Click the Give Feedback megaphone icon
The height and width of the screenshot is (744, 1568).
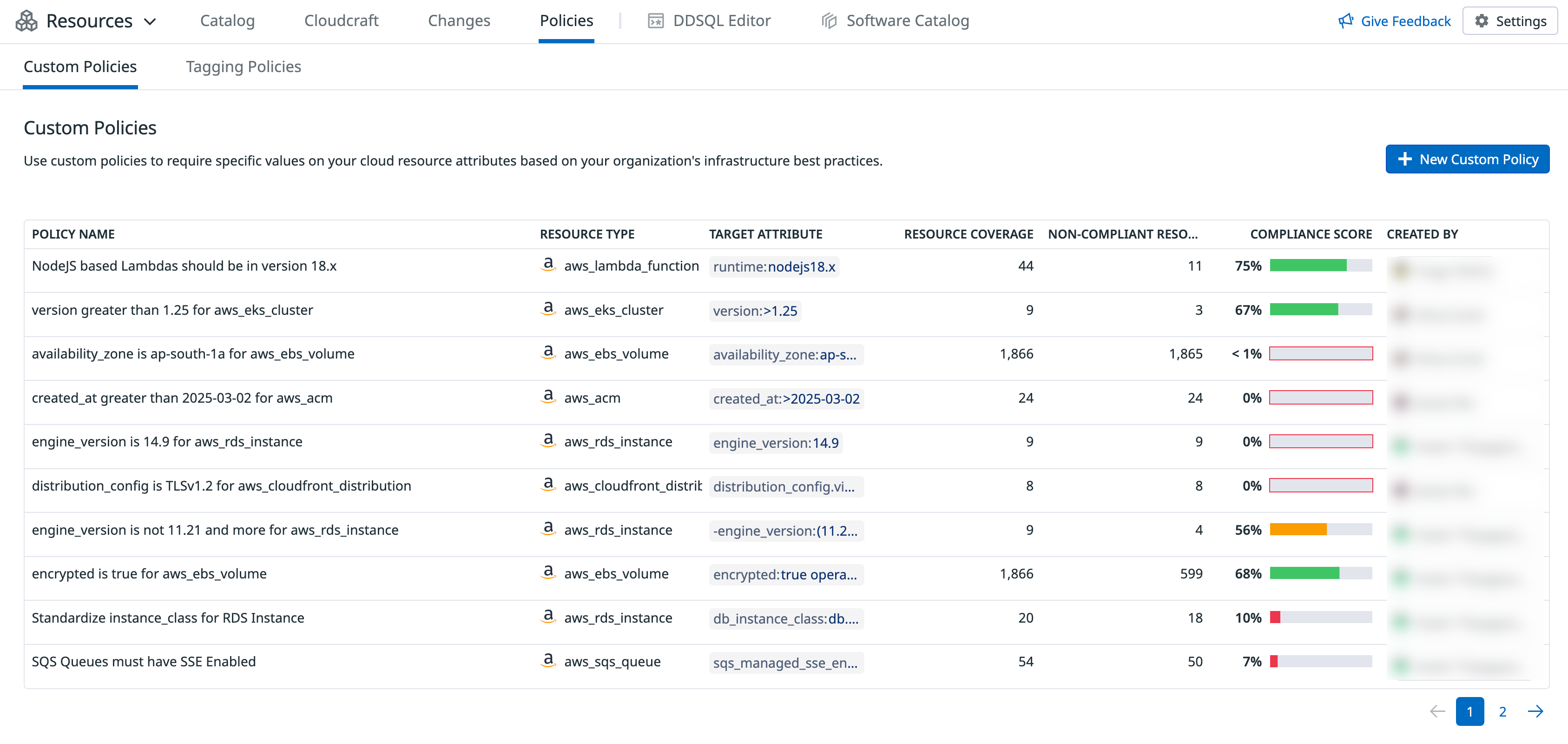click(1345, 21)
